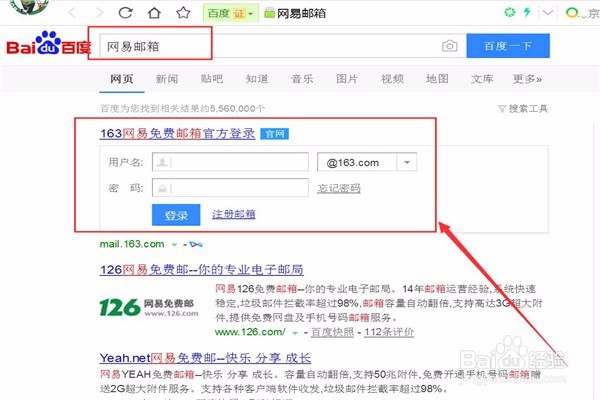The width and height of the screenshot is (600, 400).
Task: Switch to 新闻 tab
Action: click(x=167, y=79)
